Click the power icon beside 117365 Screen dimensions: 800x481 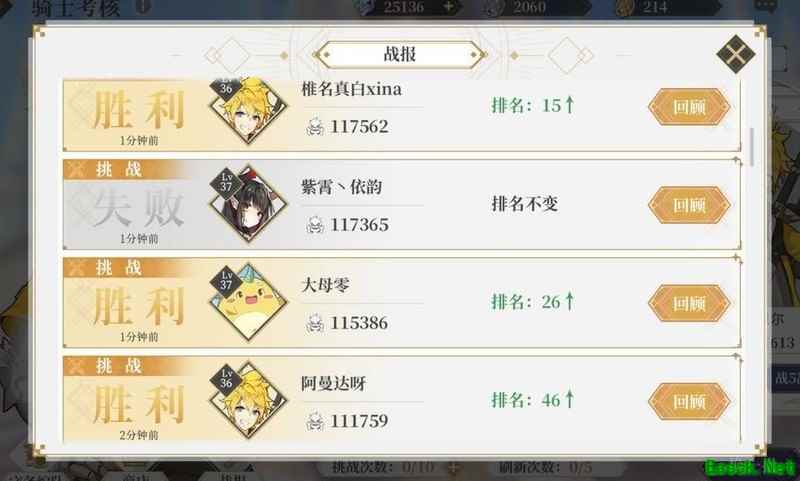coord(315,224)
